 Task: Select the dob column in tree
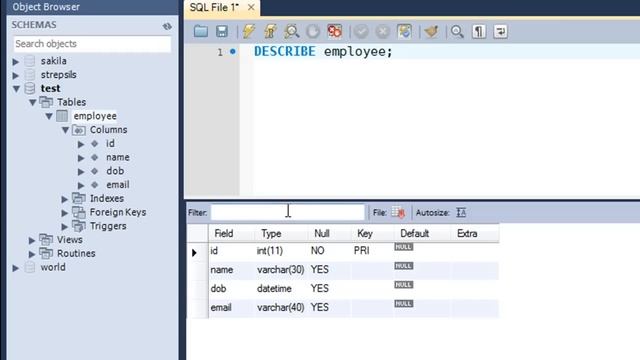[x=115, y=171]
